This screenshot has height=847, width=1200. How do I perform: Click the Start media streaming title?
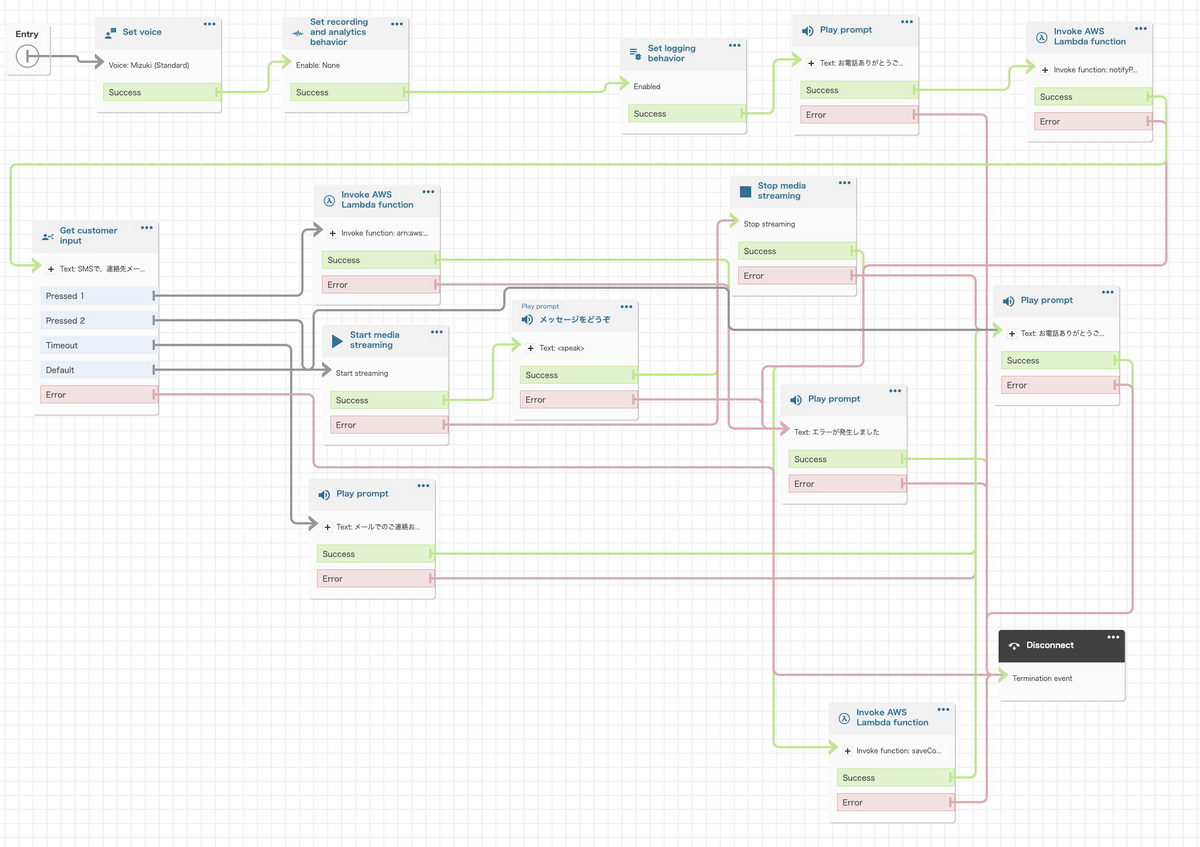pyautogui.click(x=374, y=340)
